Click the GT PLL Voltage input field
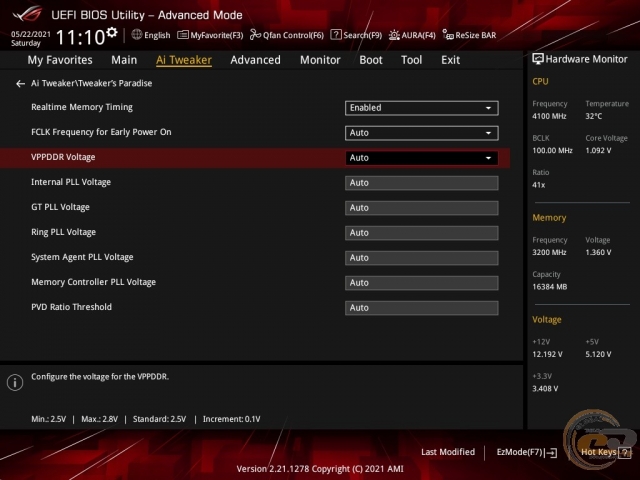 tap(422, 208)
